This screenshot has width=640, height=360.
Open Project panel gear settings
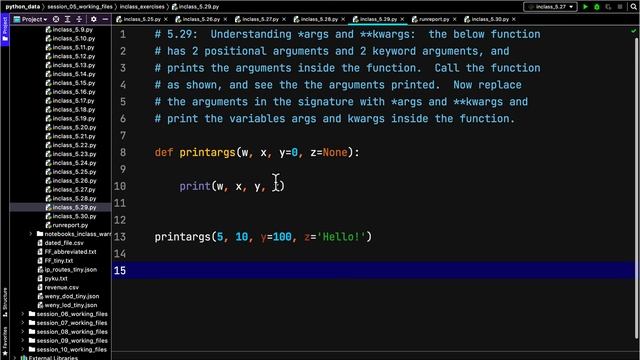coord(93,19)
